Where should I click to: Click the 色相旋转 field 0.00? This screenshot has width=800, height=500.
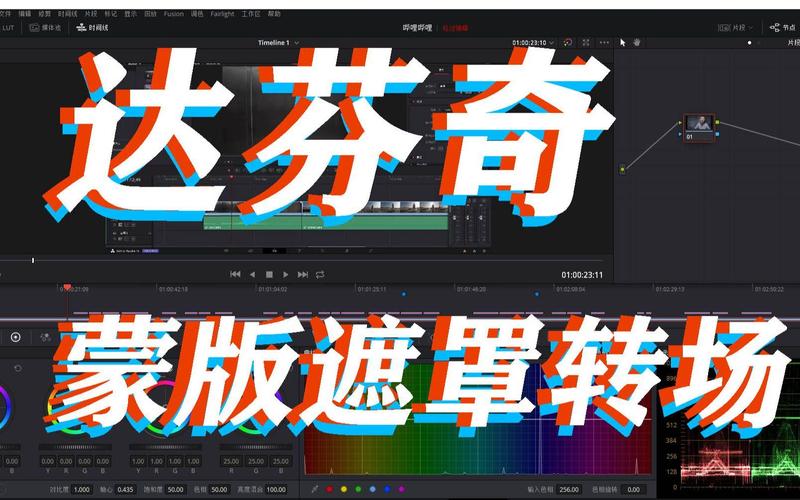pyautogui.click(x=634, y=489)
